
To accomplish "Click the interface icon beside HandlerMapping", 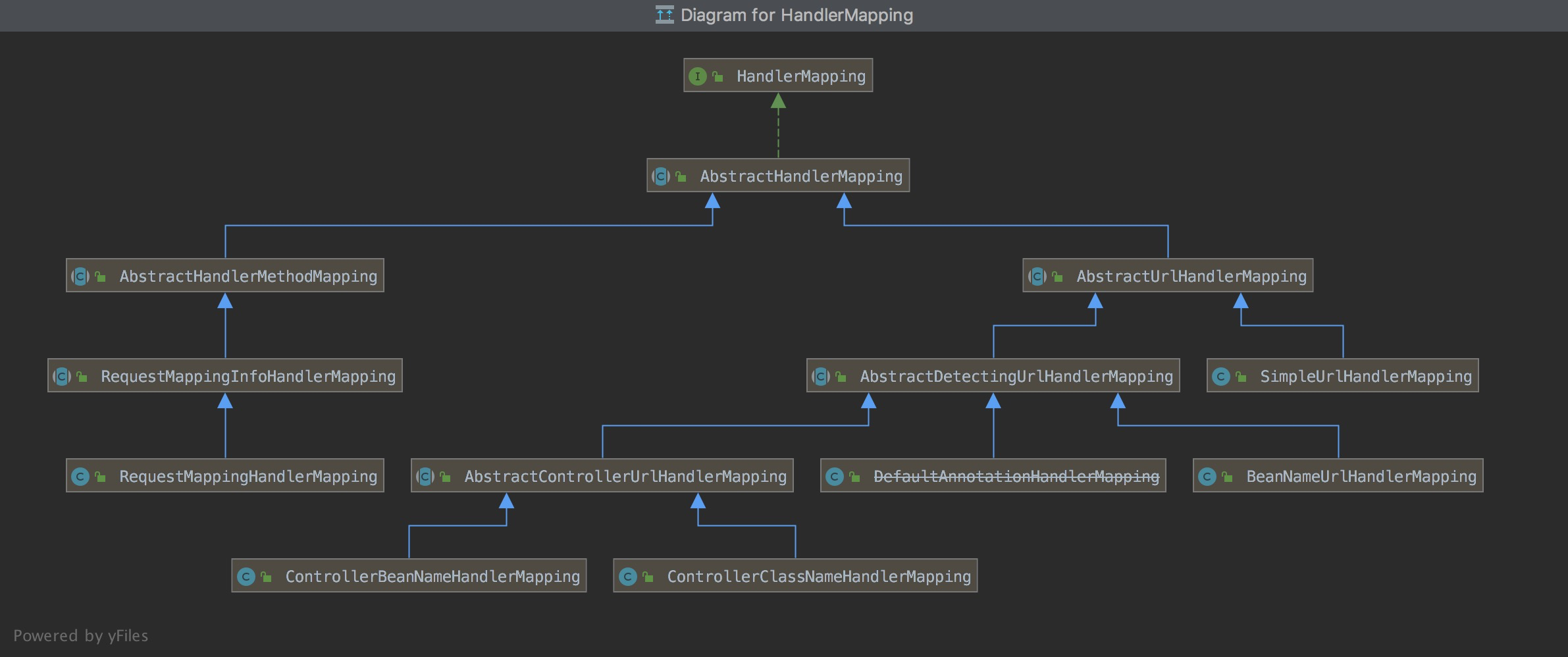I will 698,76.
